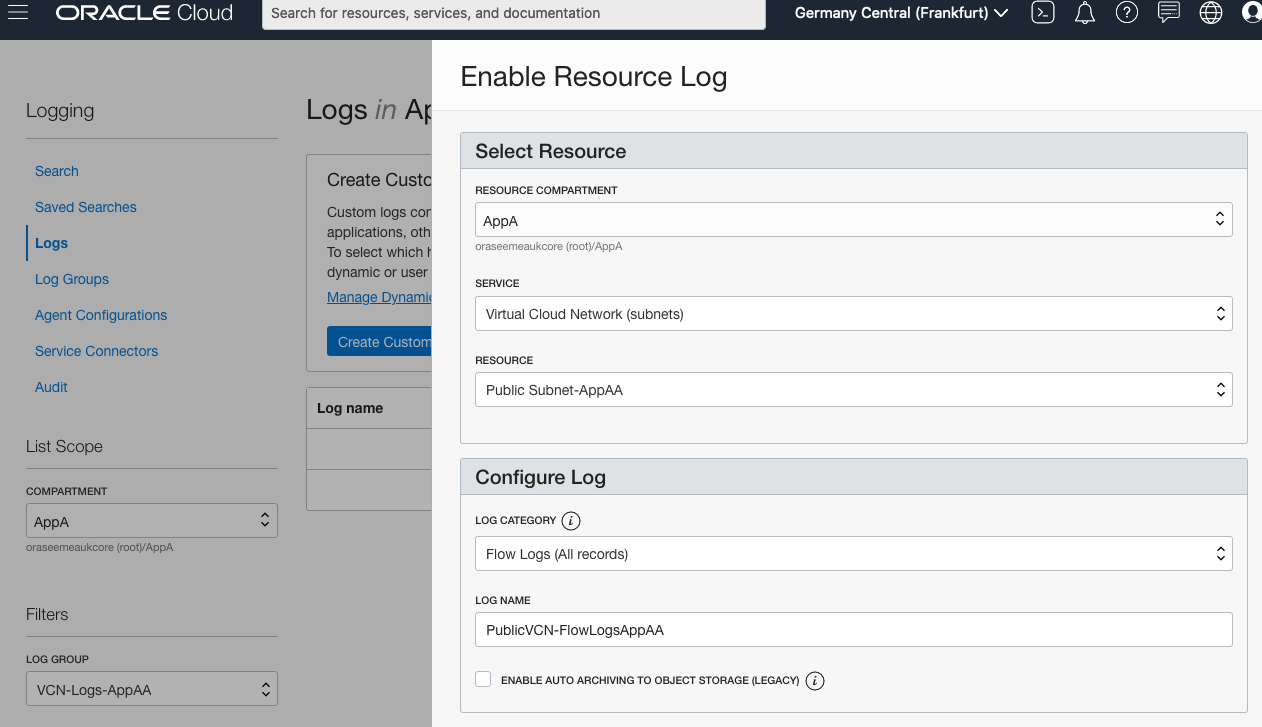Image resolution: width=1262 pixels, height=727 pixels.
Task: Click the Log Name input field
Action: click(x=853, y=630)
